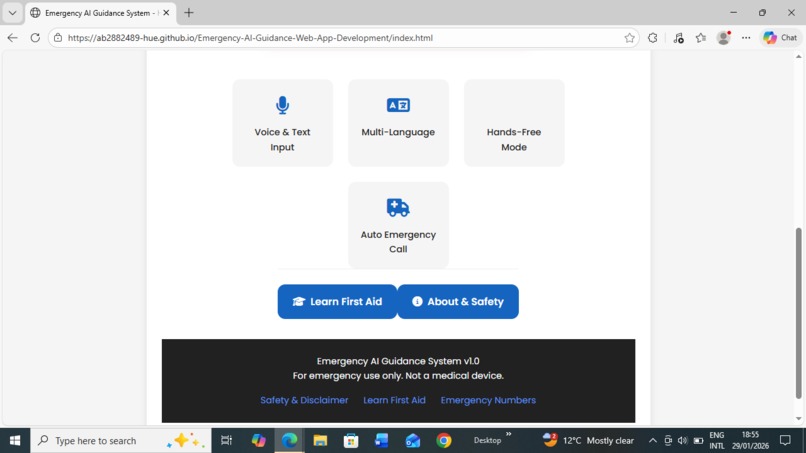Open the browser media control toolbar icon
Viewport: 806px width, 453px height.
tap(678, 38)
